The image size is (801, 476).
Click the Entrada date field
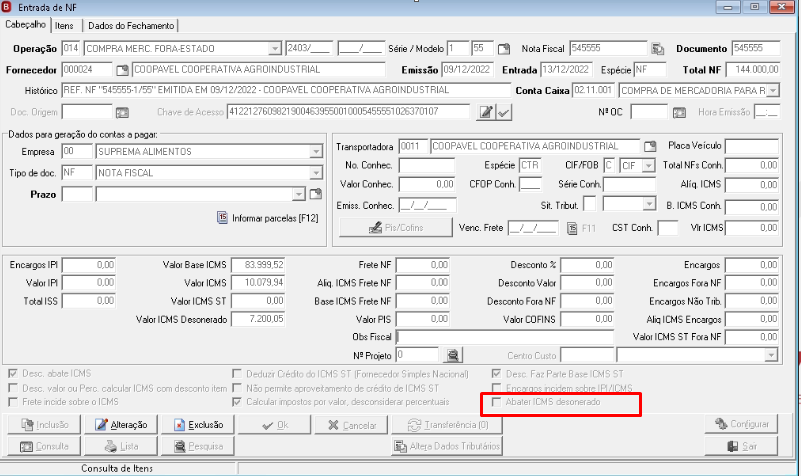pos(566,69)
